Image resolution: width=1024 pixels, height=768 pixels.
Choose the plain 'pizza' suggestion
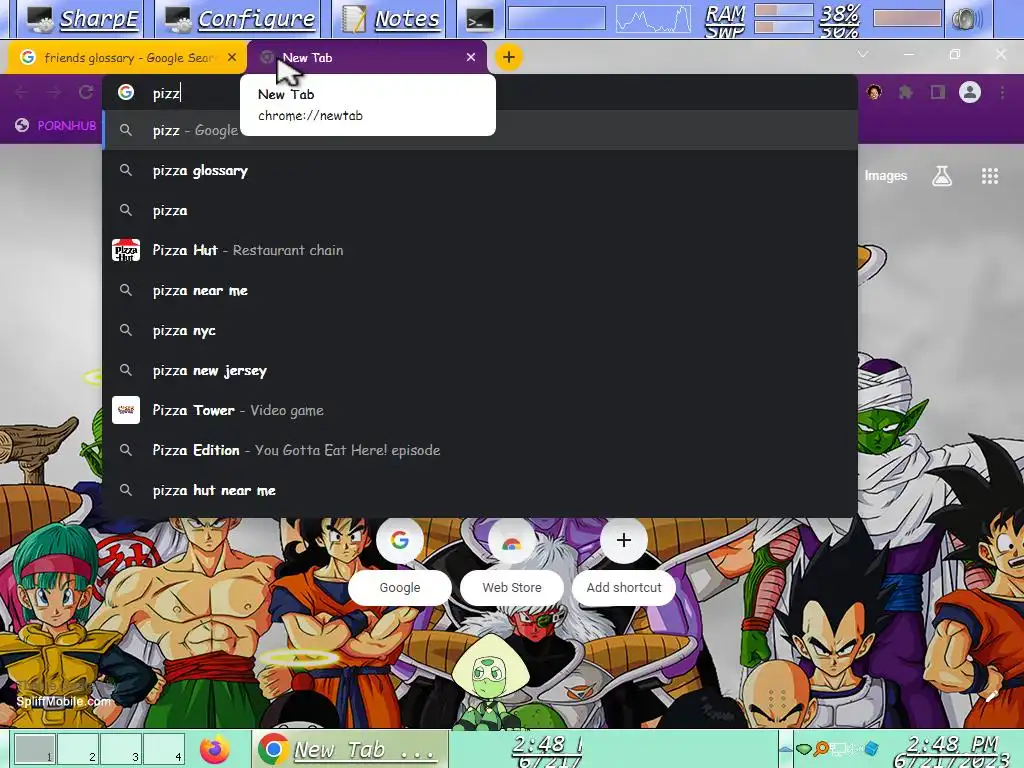click(480, 210)
